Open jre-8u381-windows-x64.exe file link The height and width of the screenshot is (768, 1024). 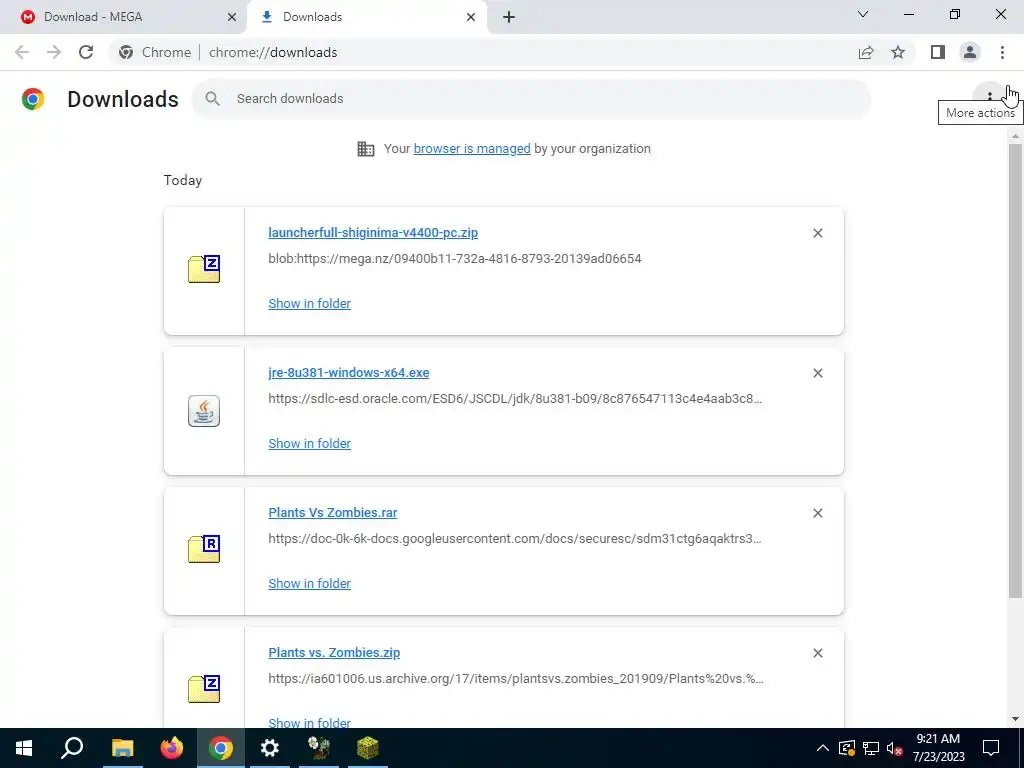pyautogui.click(x=349, y=373)
